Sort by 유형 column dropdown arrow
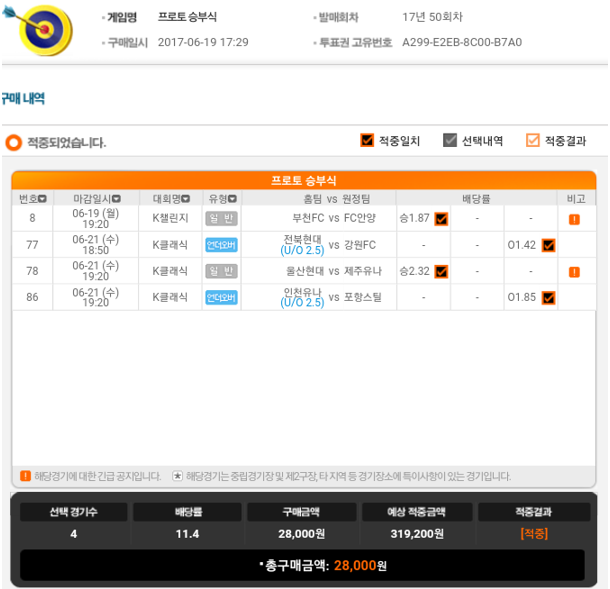Image resolution: width=610 pixels, height=589 pixels. tap(232, 199)
